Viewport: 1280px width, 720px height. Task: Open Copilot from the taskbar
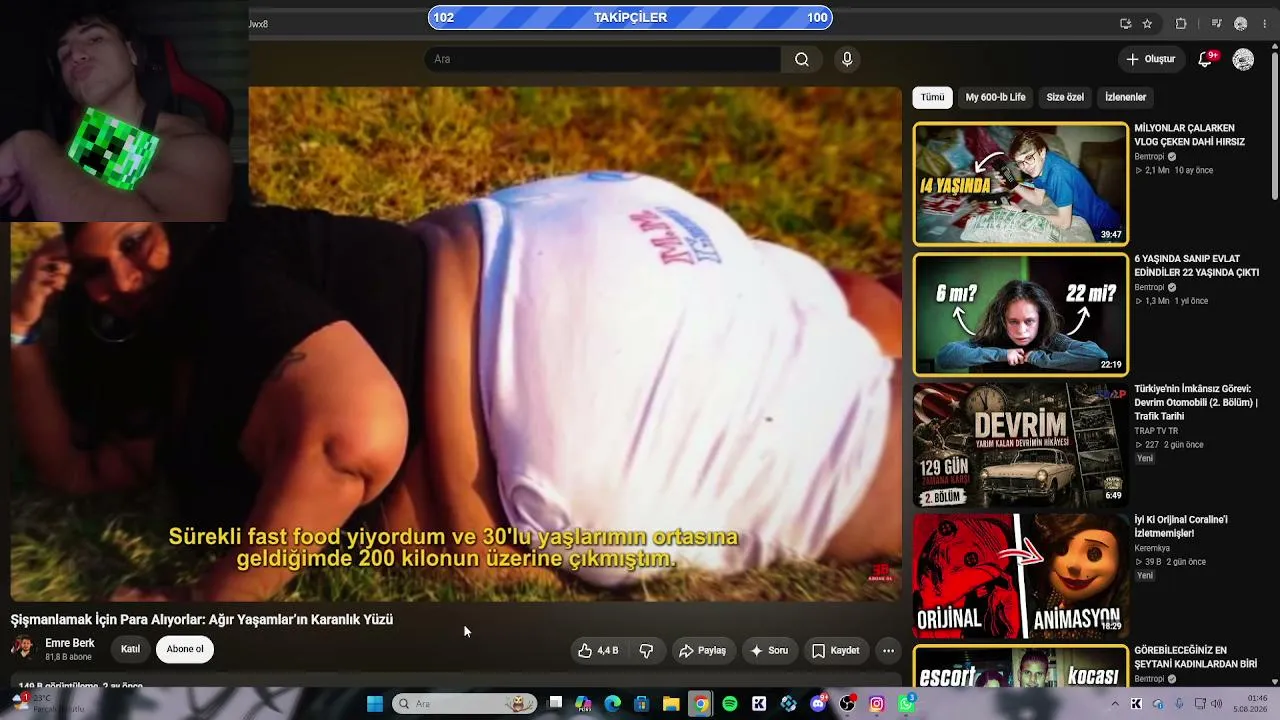click(583, 704)
